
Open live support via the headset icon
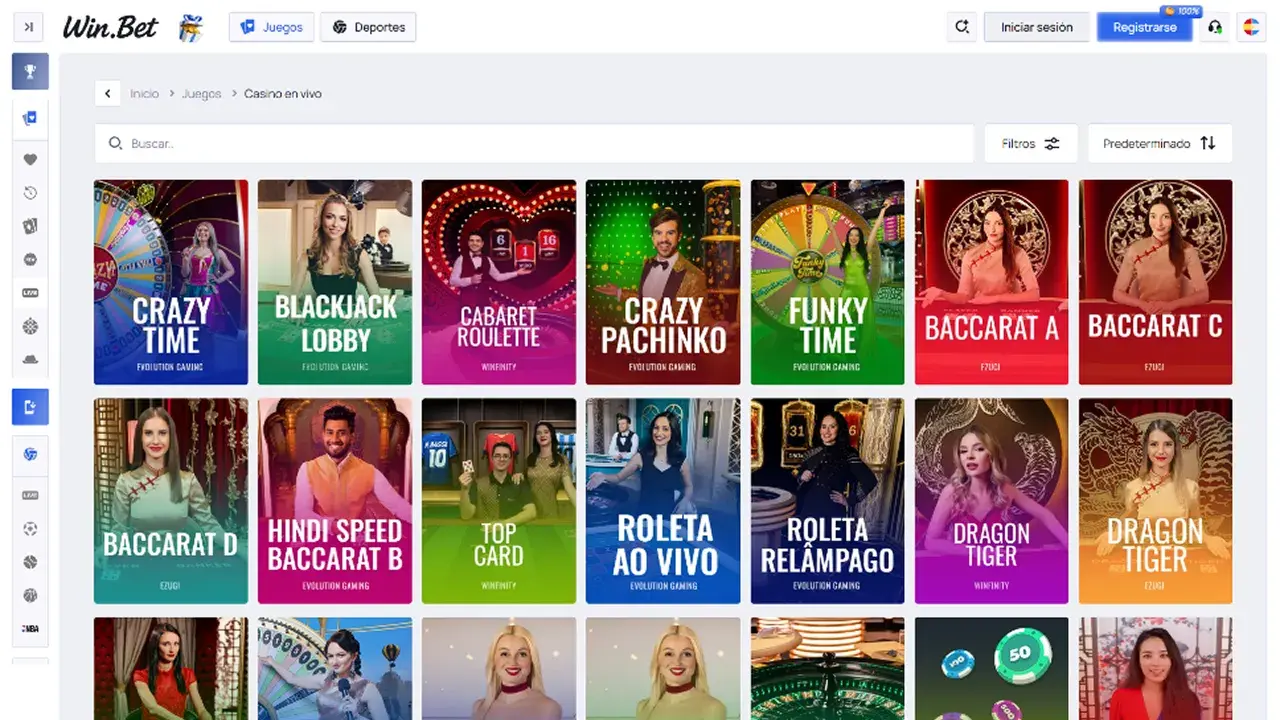[x=1215, y=28]
